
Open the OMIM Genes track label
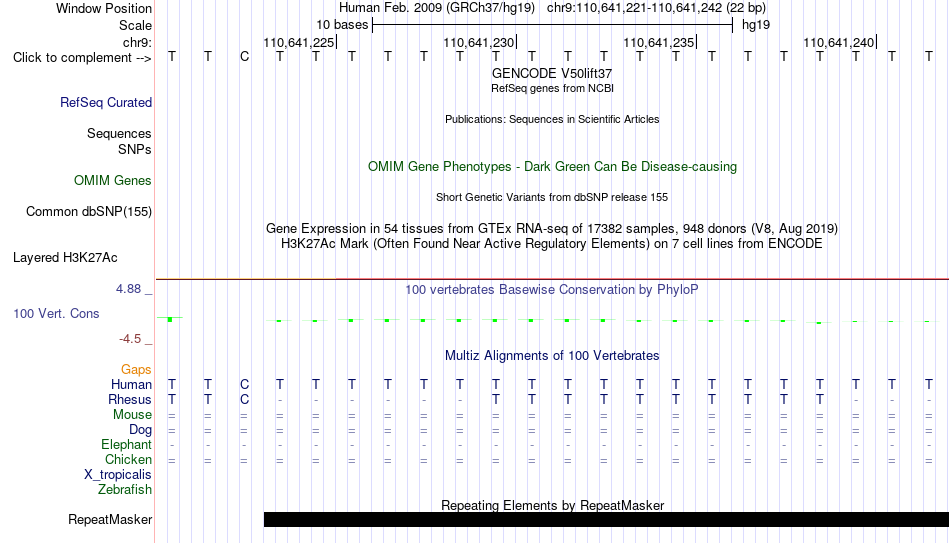click(x=113, y=181)
